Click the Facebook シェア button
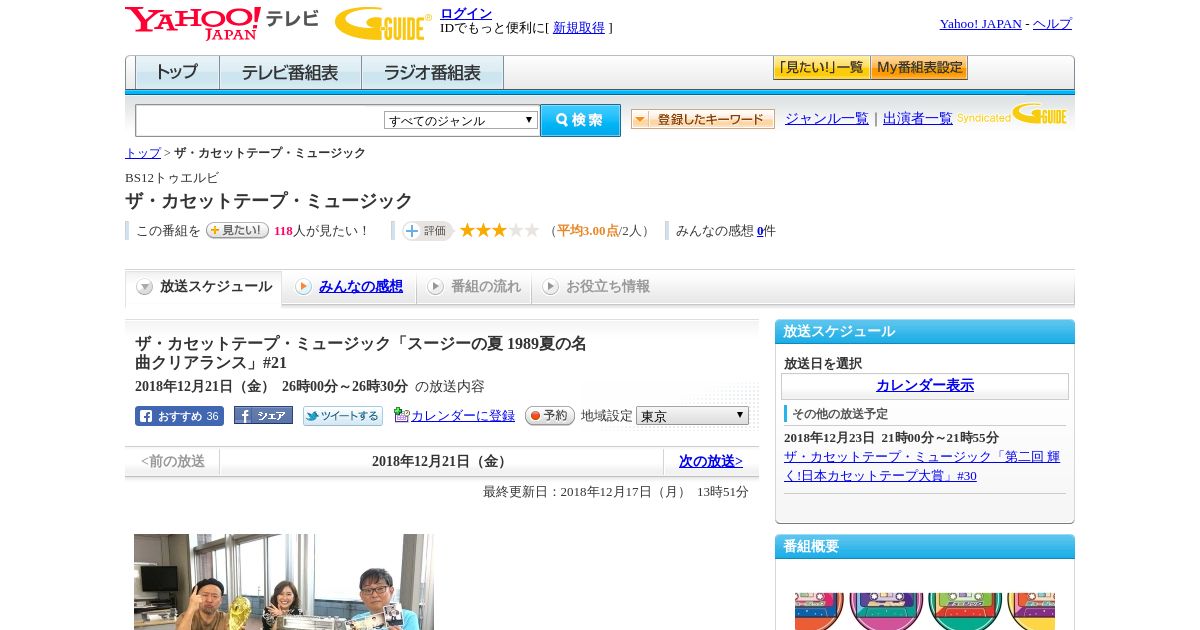This screenshot has width=1200, height=630. coord(263,415)
